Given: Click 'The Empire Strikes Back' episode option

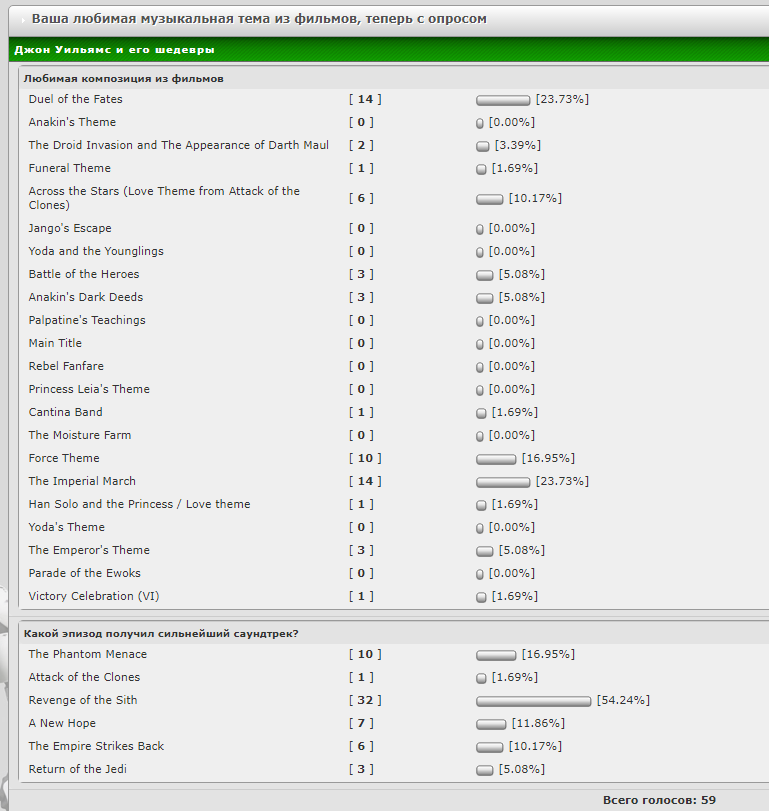Looking at the screenshot, I should pyautogui.click(x=96, y=746).
